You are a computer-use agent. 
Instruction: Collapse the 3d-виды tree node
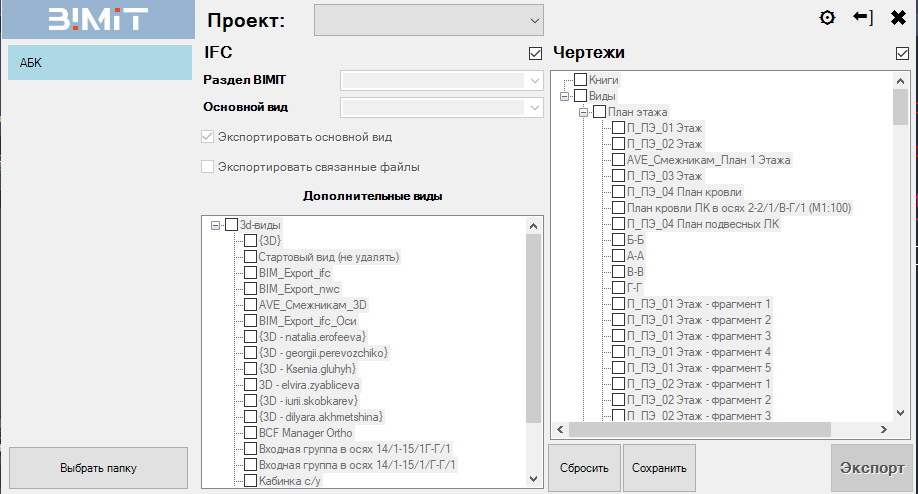tap(215, 226)
